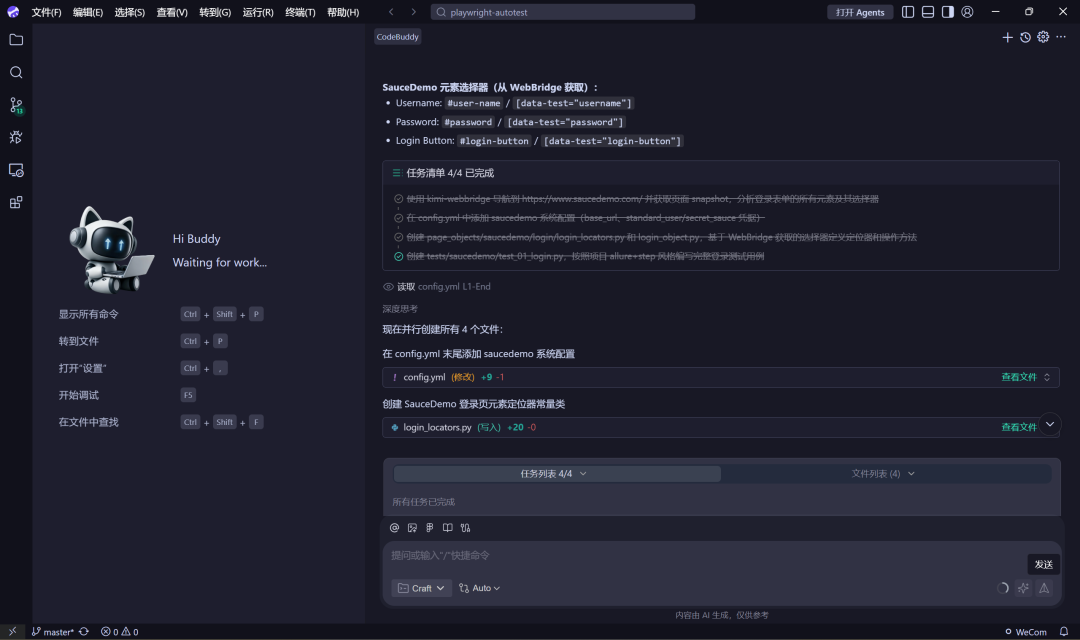Open the Run and Debug view
This screenshot has width=1080, height=640.
[16, 137]
